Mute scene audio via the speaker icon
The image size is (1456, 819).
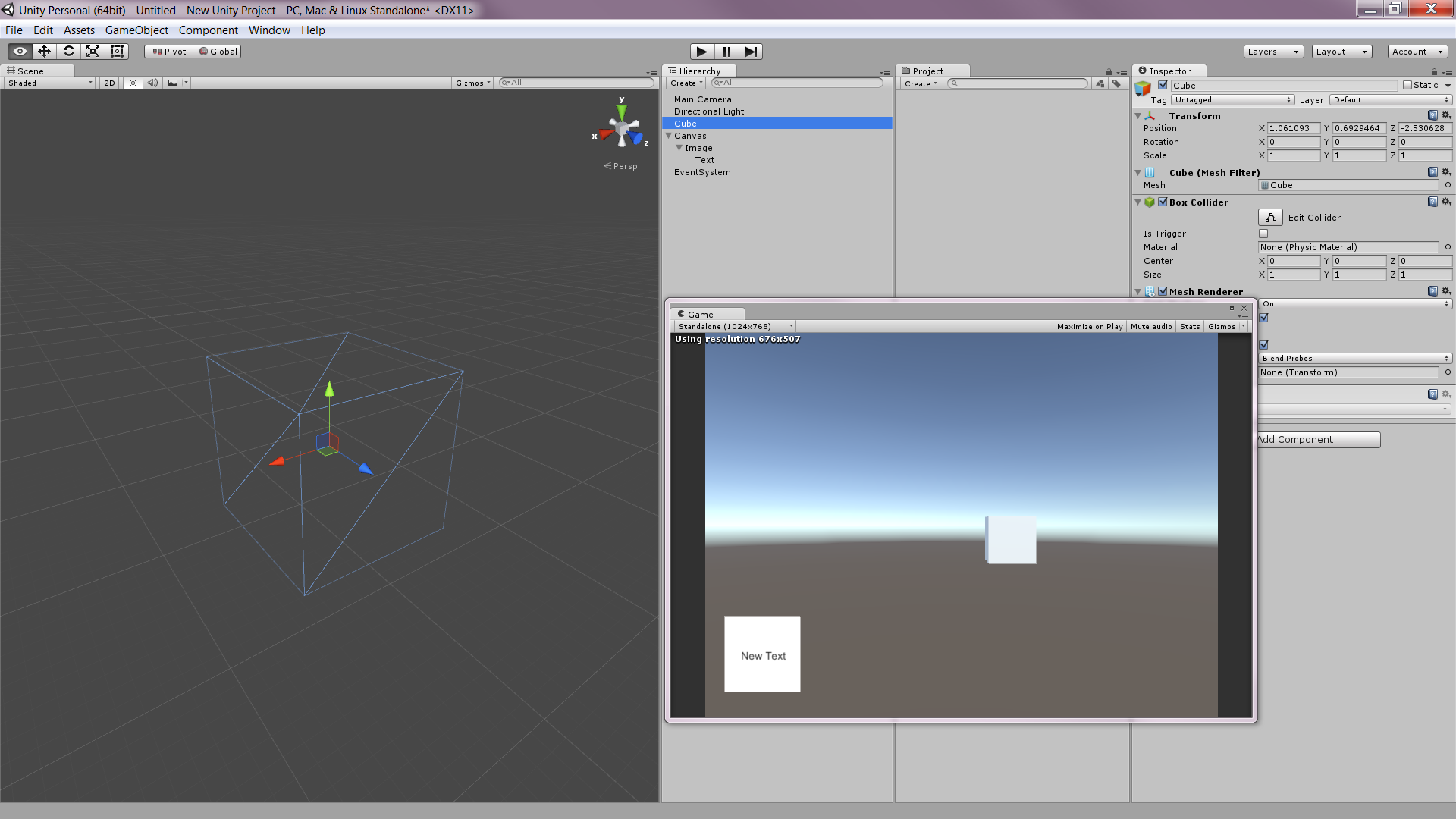(x=152, y=83)
